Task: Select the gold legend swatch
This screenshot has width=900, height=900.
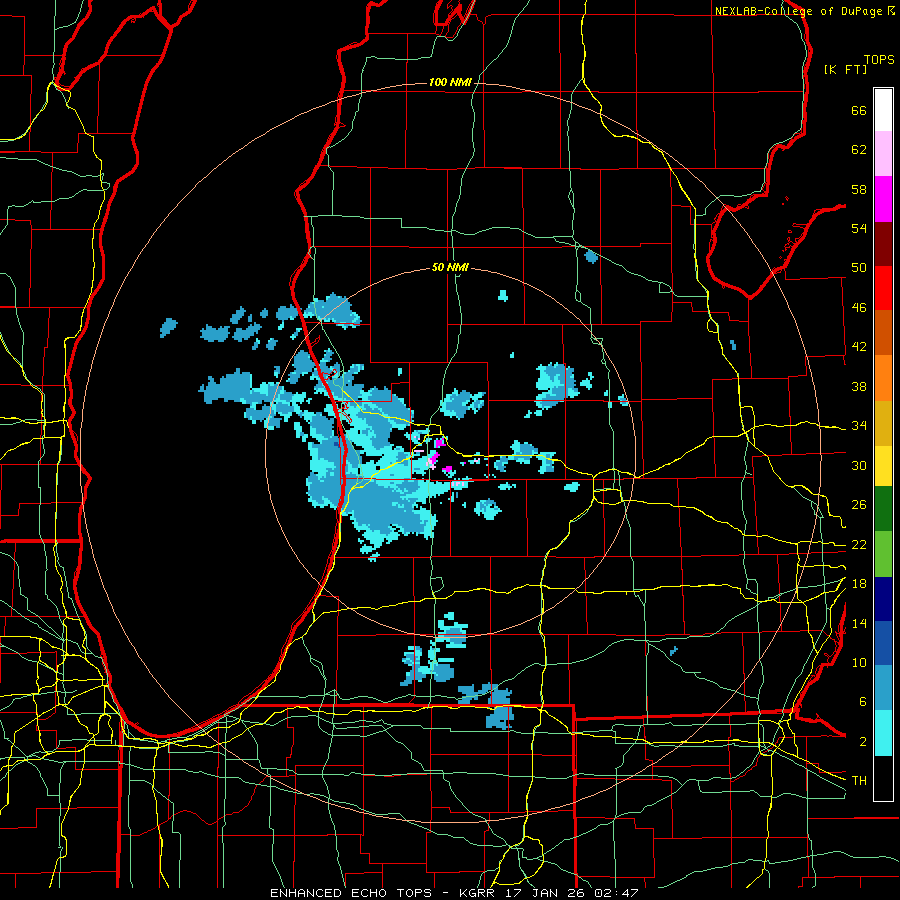Action: click(x=883, y=423)
